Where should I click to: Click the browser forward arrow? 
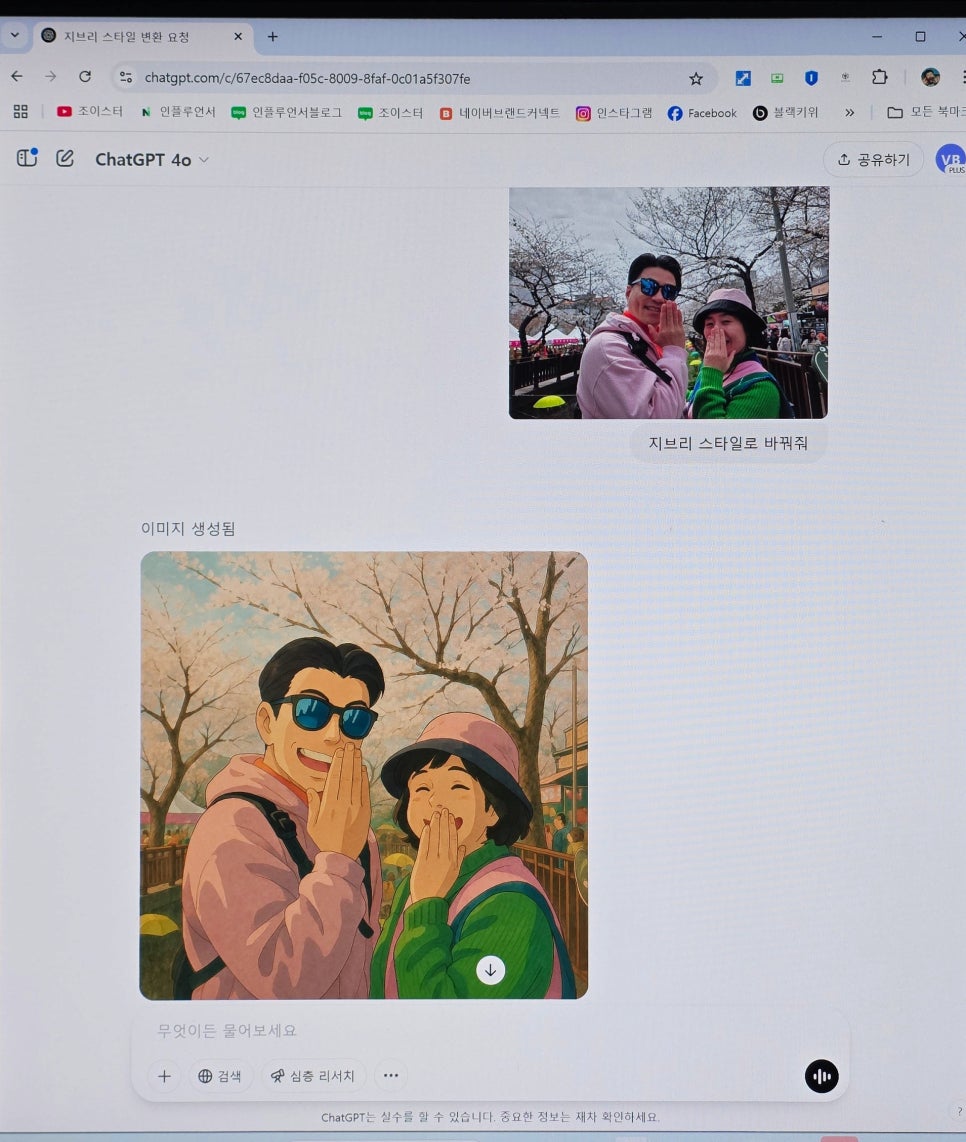pos(50,76)
